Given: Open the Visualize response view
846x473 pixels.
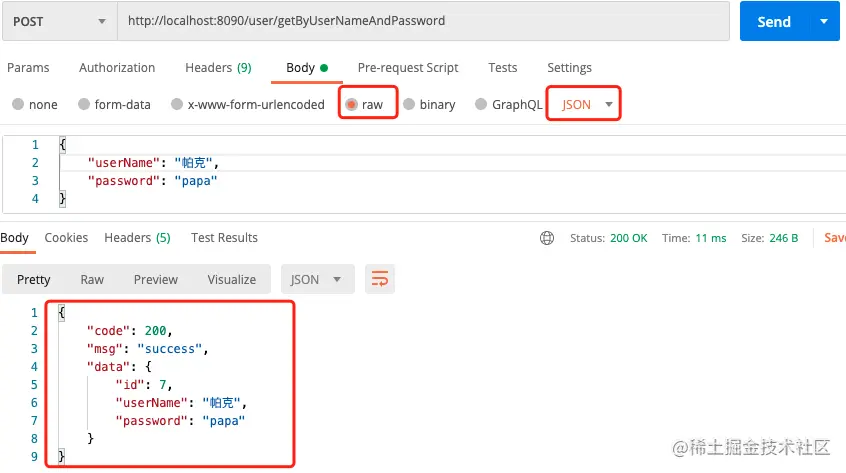Looking at the screenshot, I should coord(231,279).
